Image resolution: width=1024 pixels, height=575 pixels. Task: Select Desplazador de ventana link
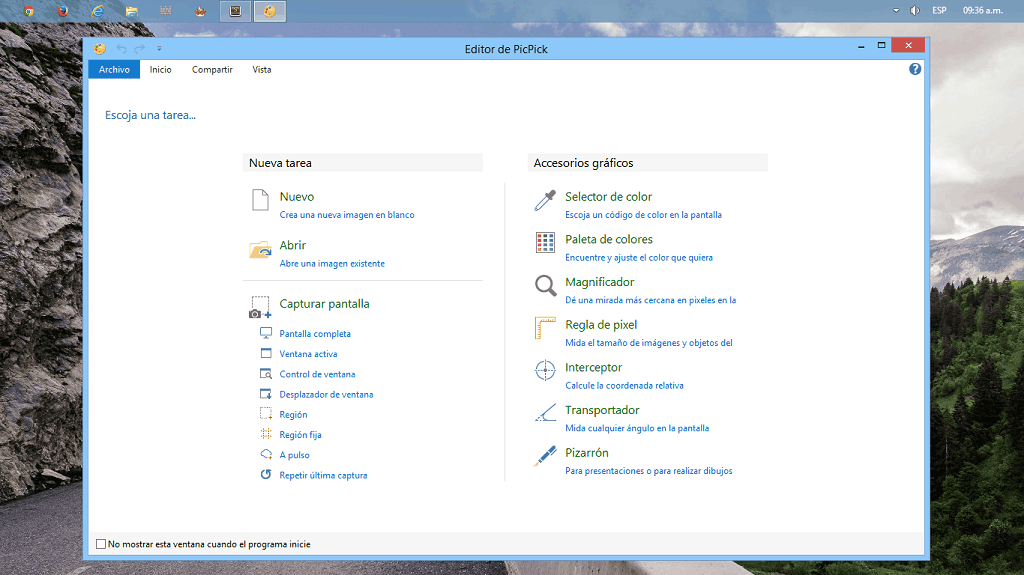click(327, 394)
